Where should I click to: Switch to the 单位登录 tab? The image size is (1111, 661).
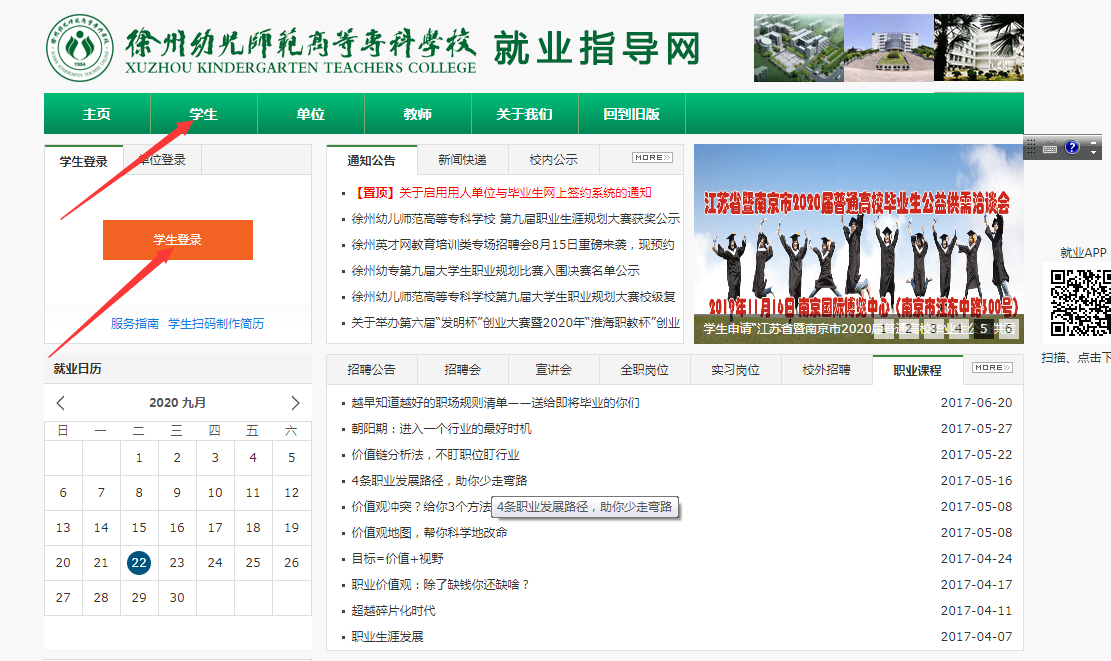pos(162,160)
